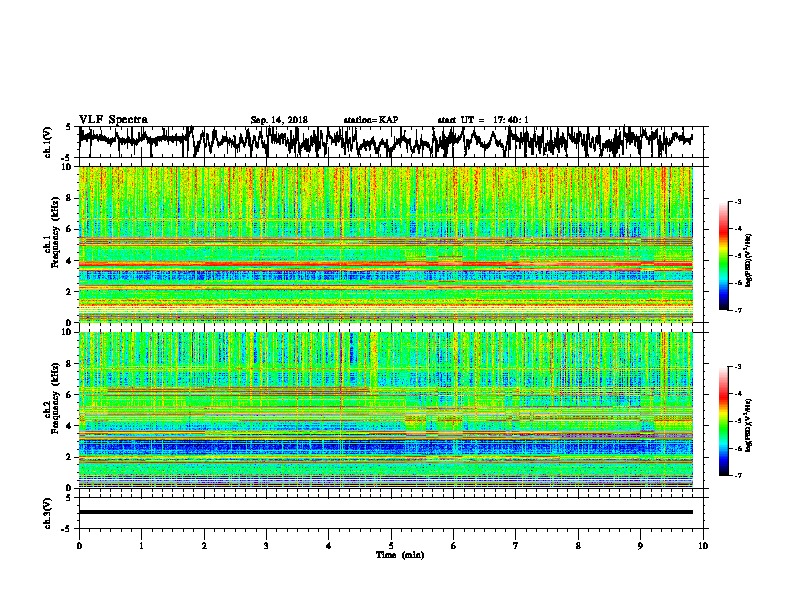Click the "VLF Spectra" plot title
The image size is (792, 612).
[x=113, y=119]
